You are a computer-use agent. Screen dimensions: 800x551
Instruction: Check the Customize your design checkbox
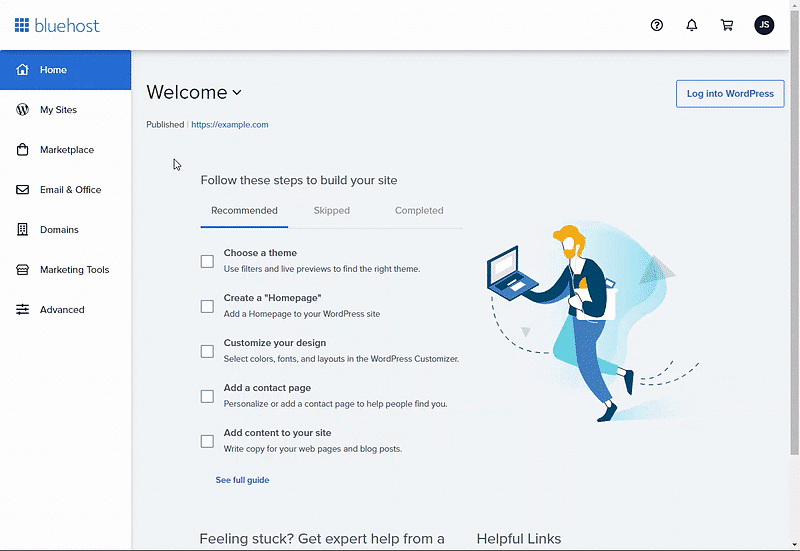207,352
